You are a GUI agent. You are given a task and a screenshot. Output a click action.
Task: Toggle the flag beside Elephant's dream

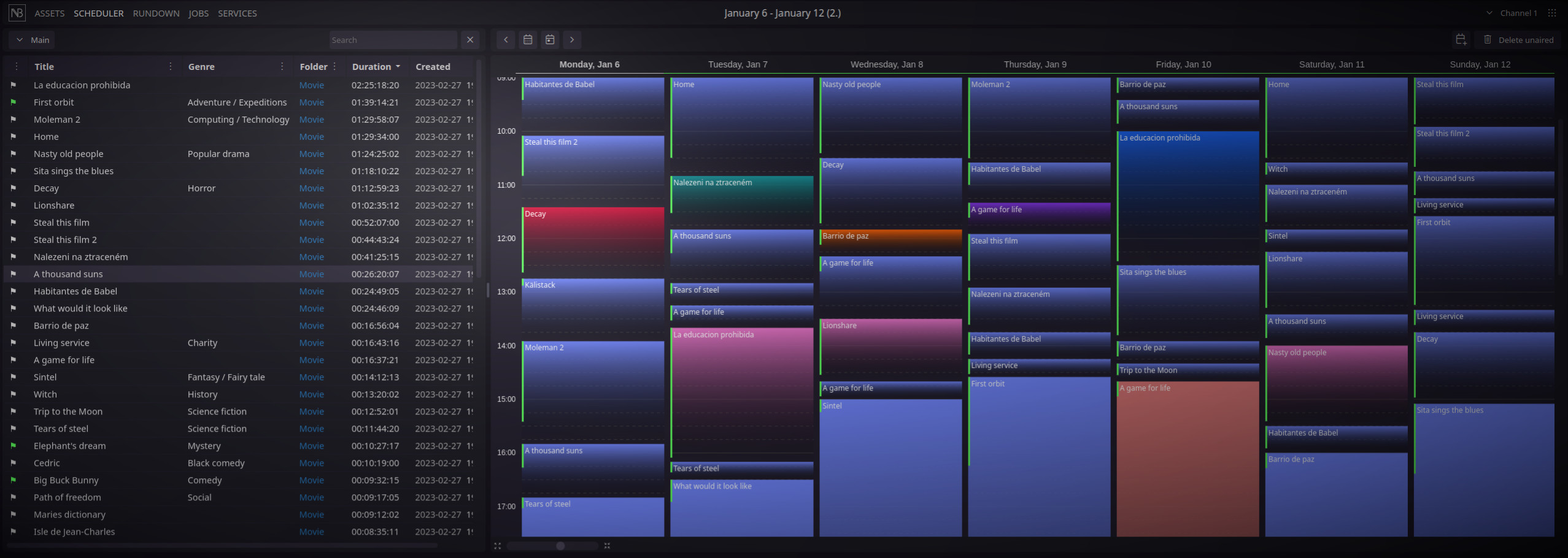pos(14,446)
